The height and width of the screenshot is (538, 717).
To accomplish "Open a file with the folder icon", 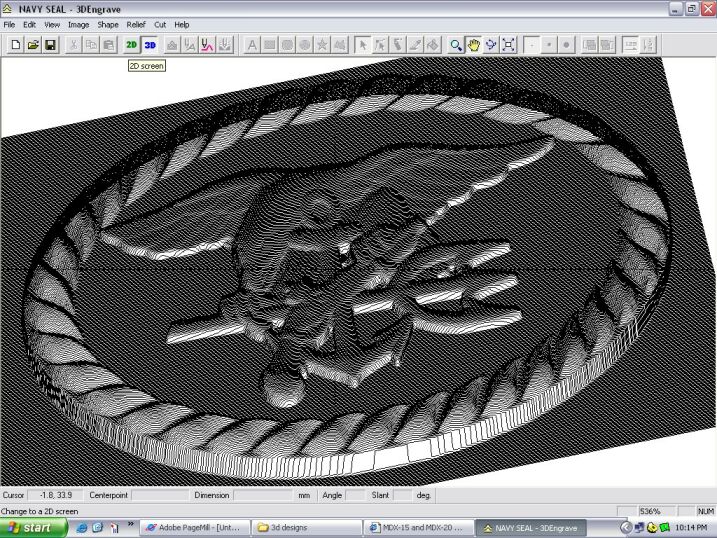I will tap(33, 45).
